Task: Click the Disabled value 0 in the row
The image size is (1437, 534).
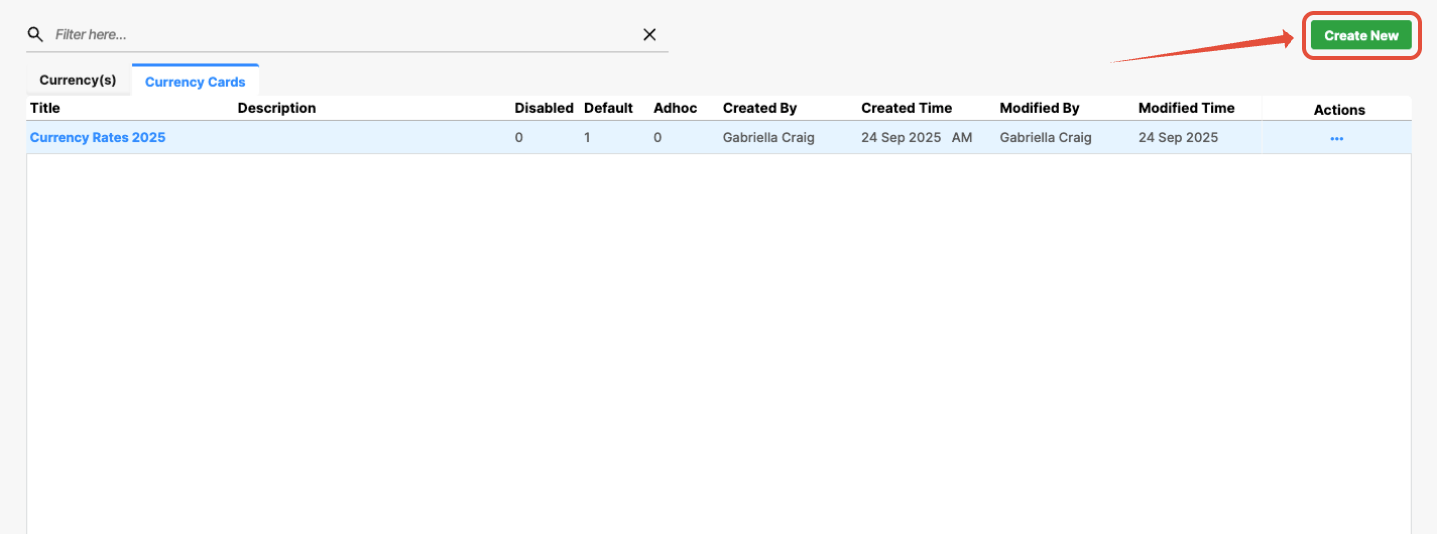Action: 519,138
